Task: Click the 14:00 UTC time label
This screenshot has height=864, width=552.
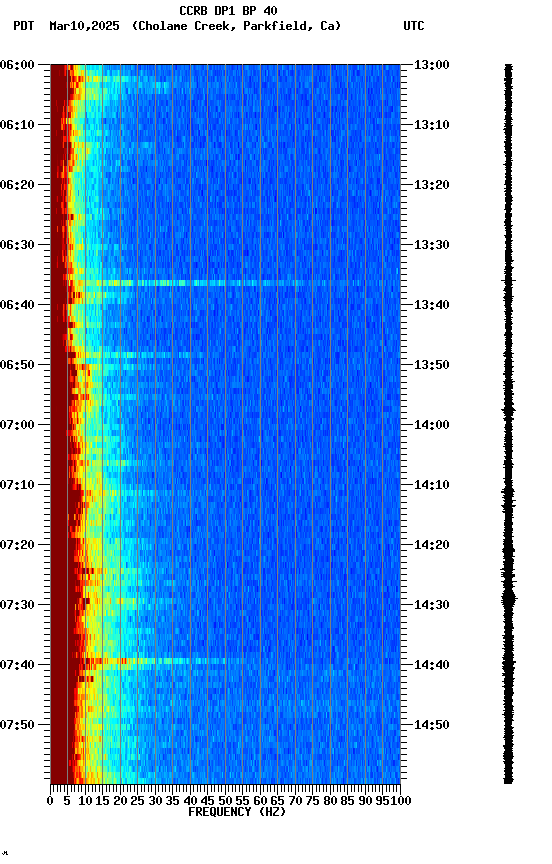Action: pyautogui.click(x=432, y=425)
